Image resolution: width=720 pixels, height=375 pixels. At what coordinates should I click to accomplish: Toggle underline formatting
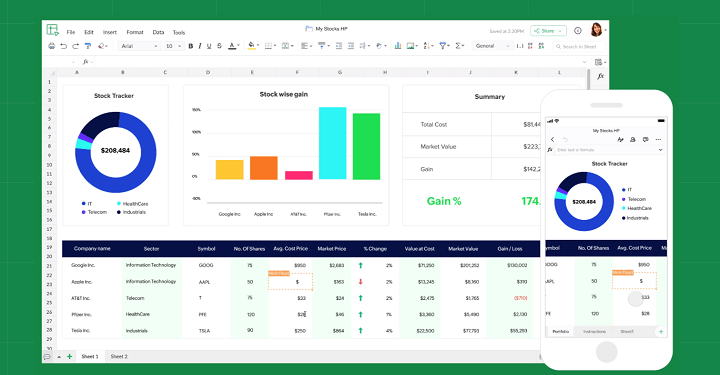209,46
